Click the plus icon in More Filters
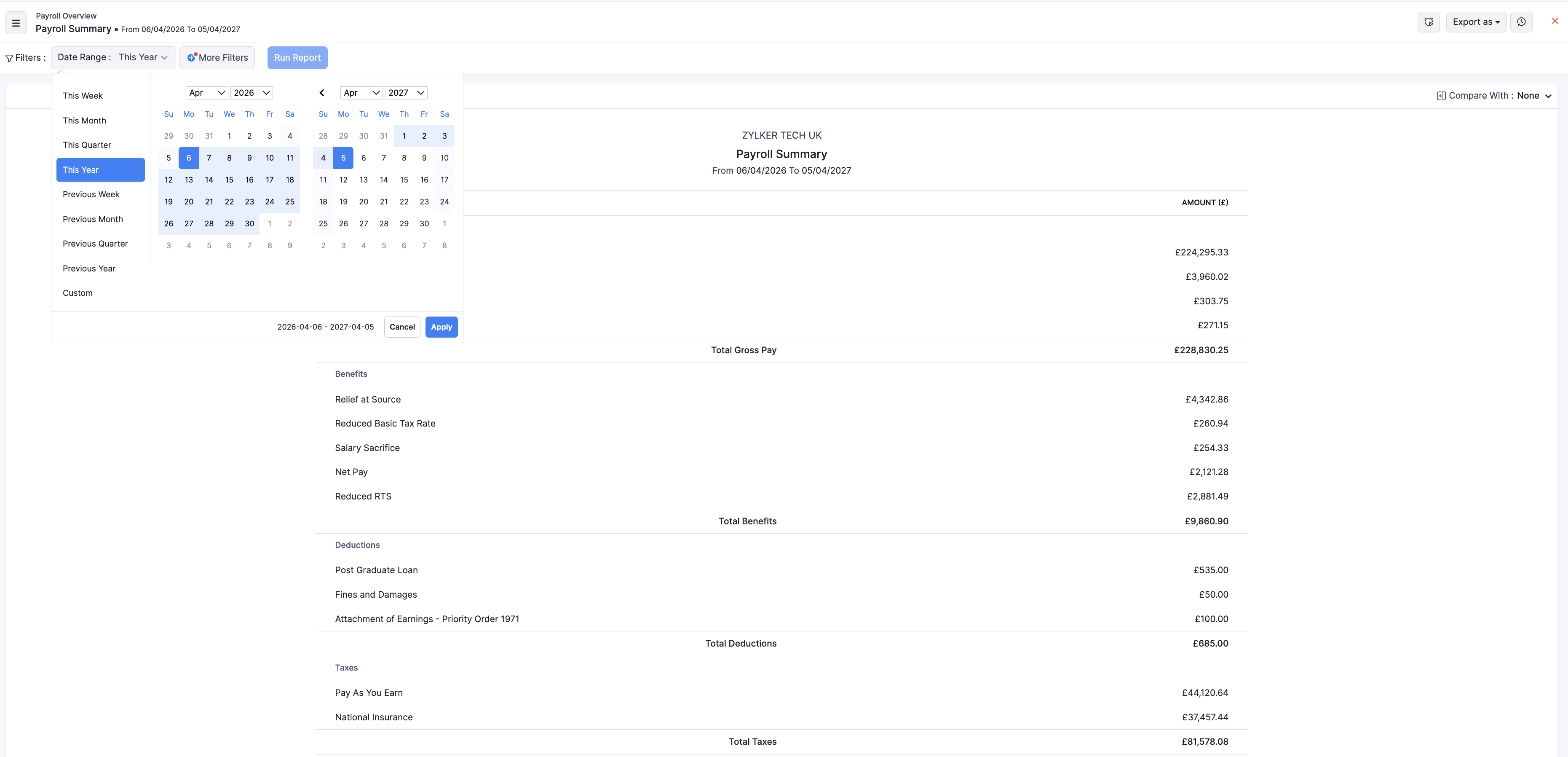 [191, 57]
